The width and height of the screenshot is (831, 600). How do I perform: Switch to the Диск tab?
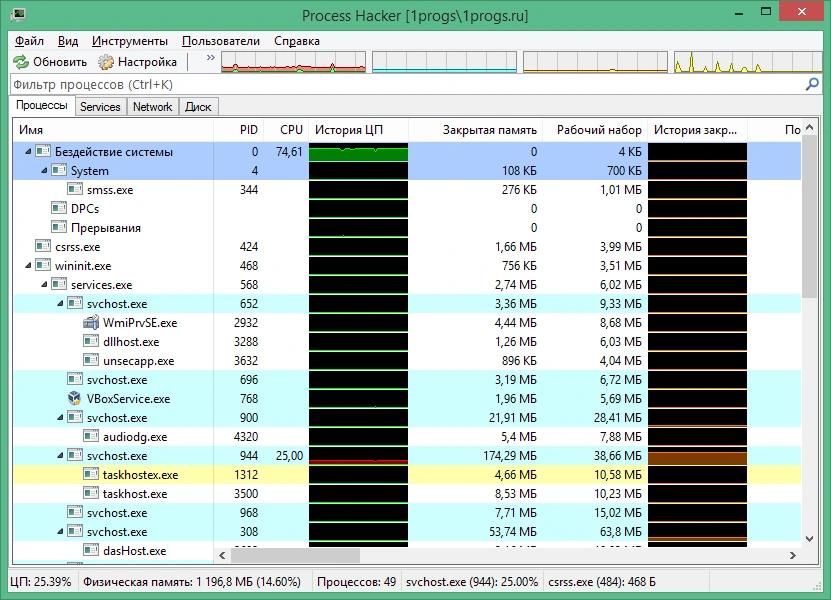198,107
